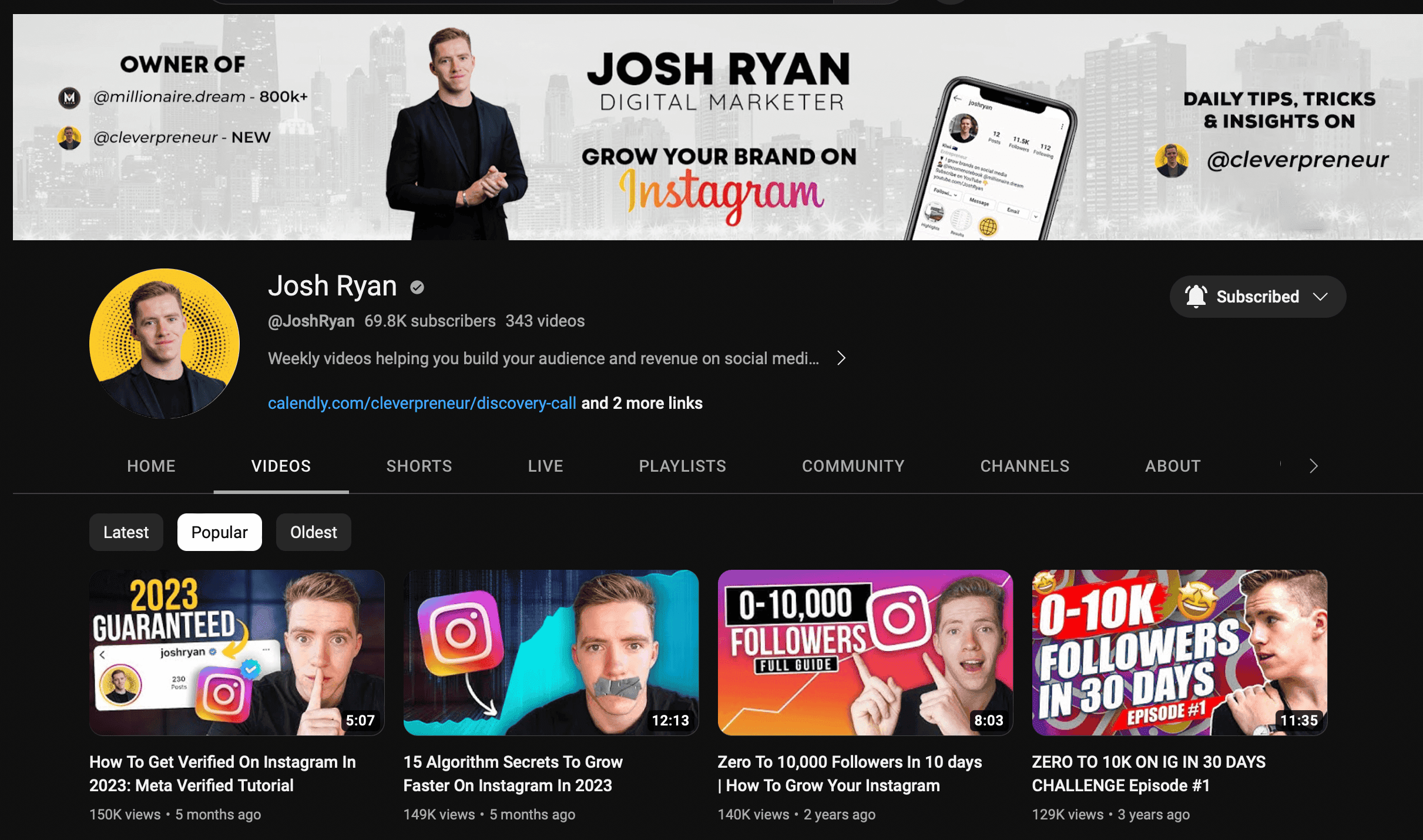
Task: Click 'and 2 more links'
Action: pos(642,403)
